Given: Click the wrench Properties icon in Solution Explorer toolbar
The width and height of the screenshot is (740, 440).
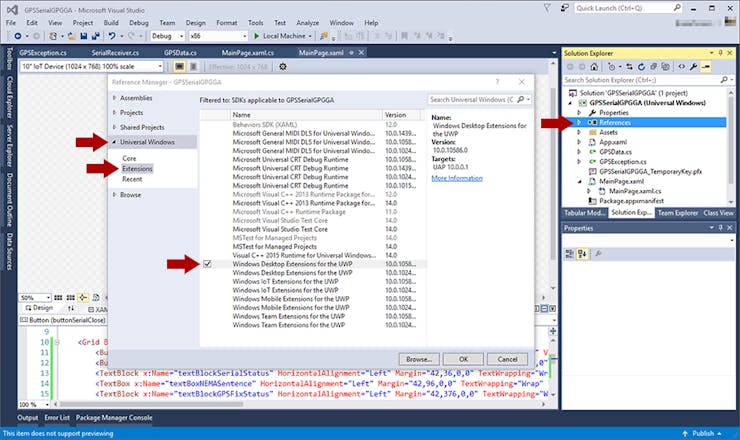Looking at the screenshot, I should coord(693,67).
